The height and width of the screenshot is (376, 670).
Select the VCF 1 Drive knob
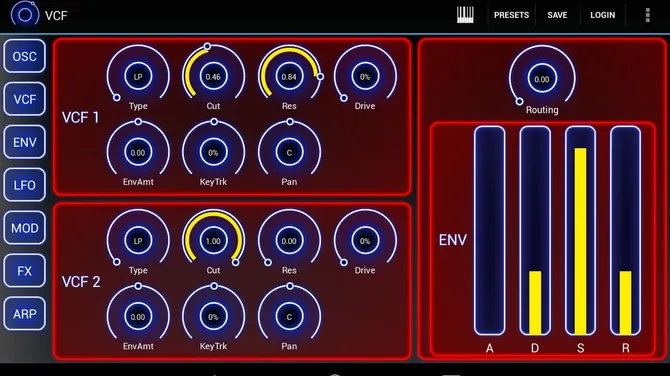365,76
